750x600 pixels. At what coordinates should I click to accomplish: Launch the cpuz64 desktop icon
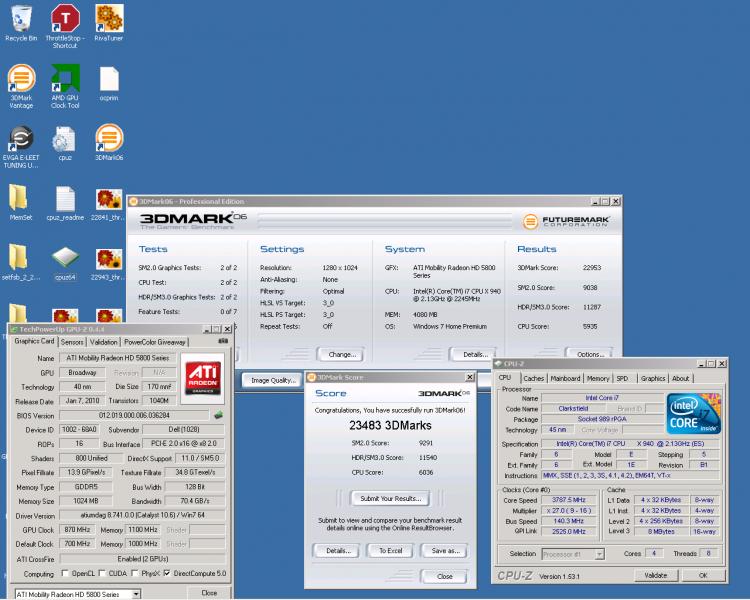click(65, 263)
